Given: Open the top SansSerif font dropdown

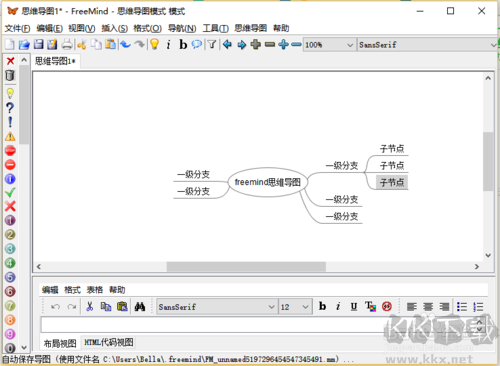Looking at the screenshot, I should point(427,45).
